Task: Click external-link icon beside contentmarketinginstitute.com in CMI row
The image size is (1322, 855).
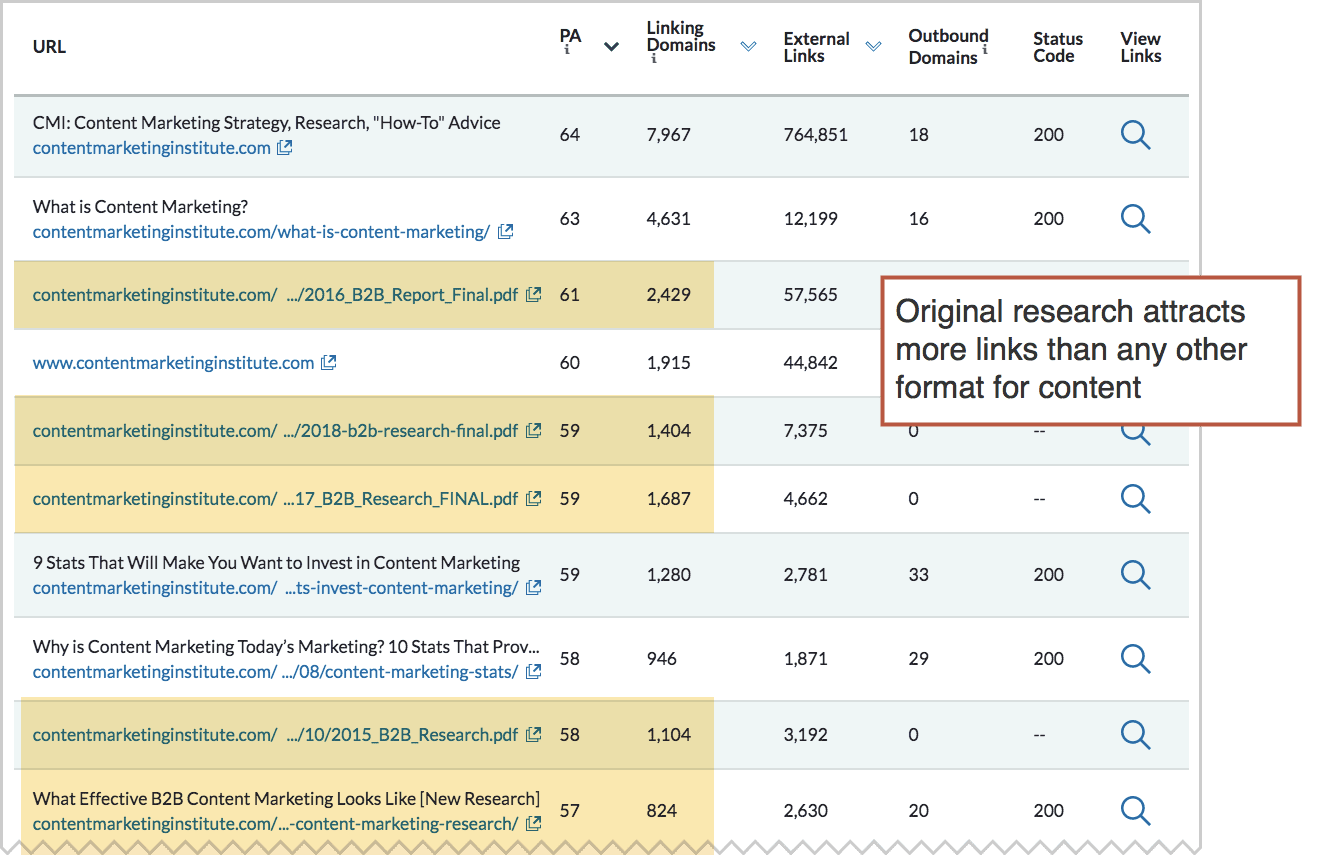Action: pos(285,148)
